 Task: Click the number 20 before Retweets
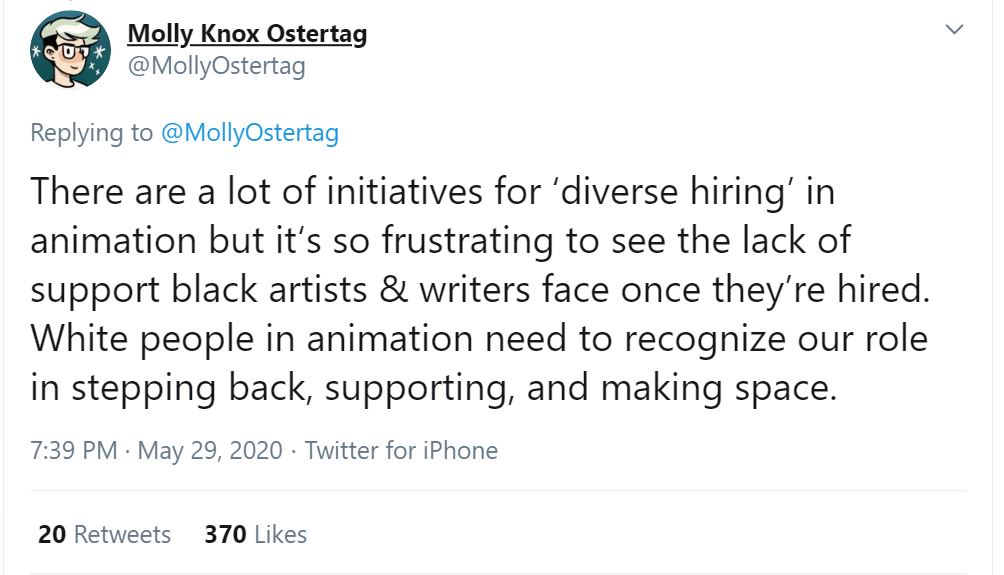tap(51, 535)
